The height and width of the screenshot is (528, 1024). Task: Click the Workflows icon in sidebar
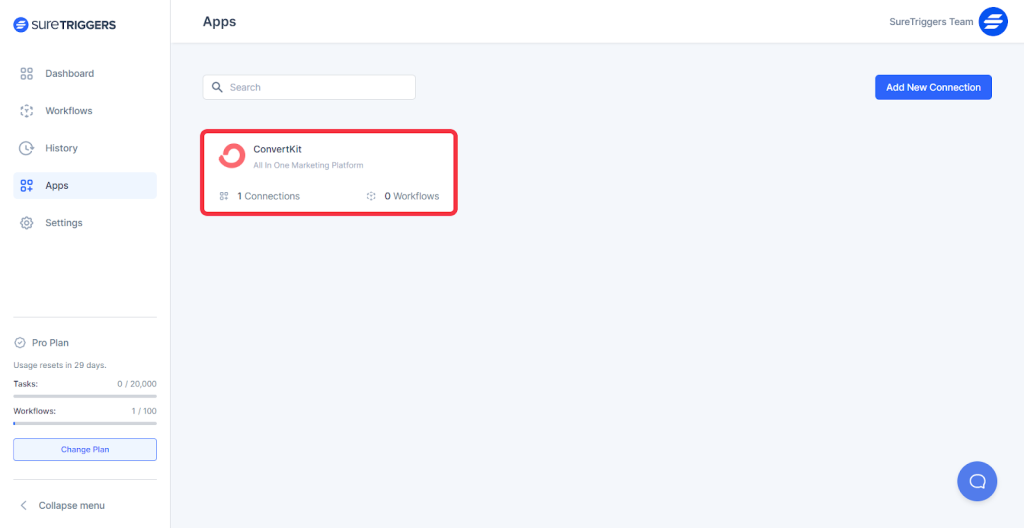point(27,111)
